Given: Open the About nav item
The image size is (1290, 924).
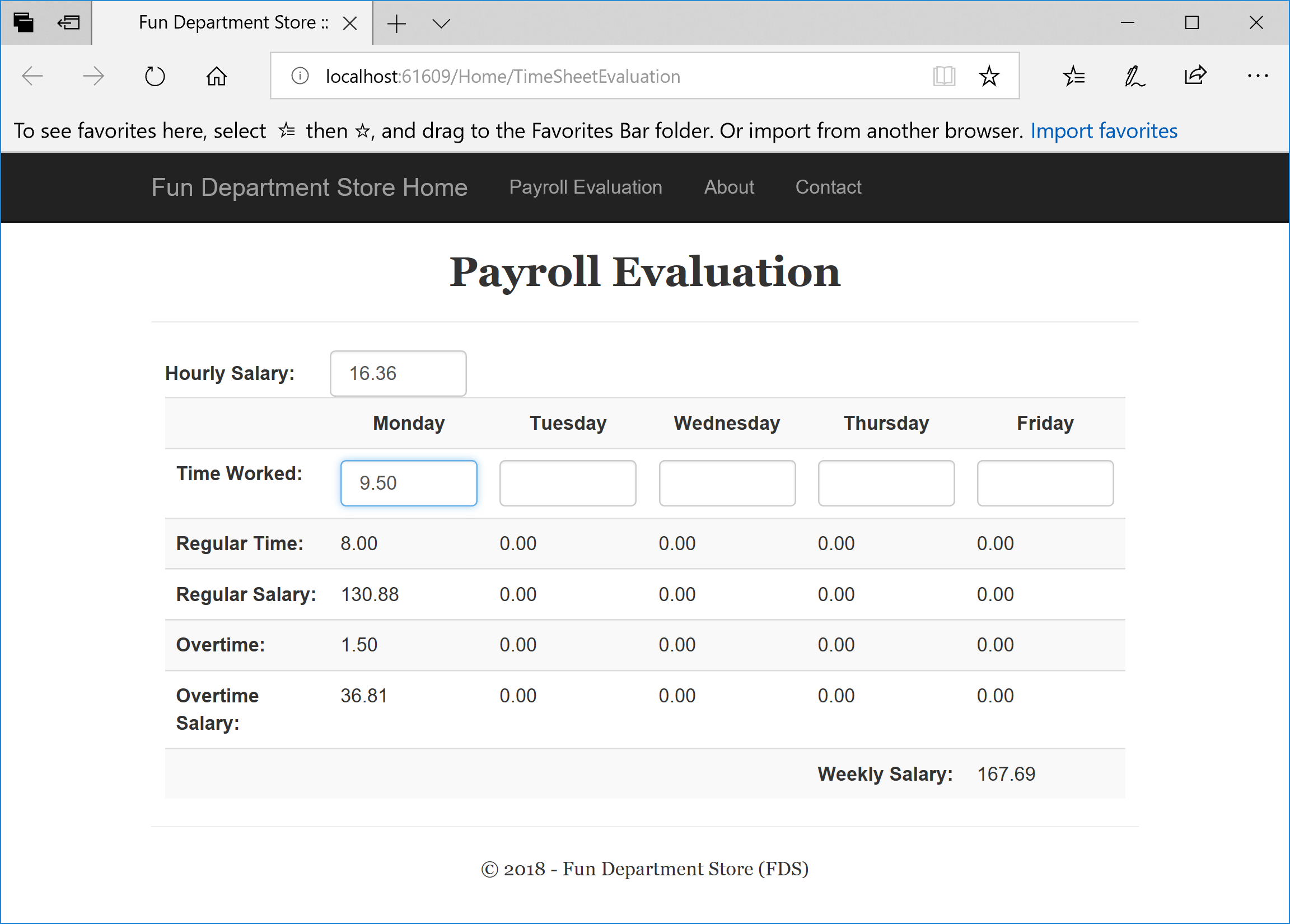Looking at the screenshot, I should [728, 187].
